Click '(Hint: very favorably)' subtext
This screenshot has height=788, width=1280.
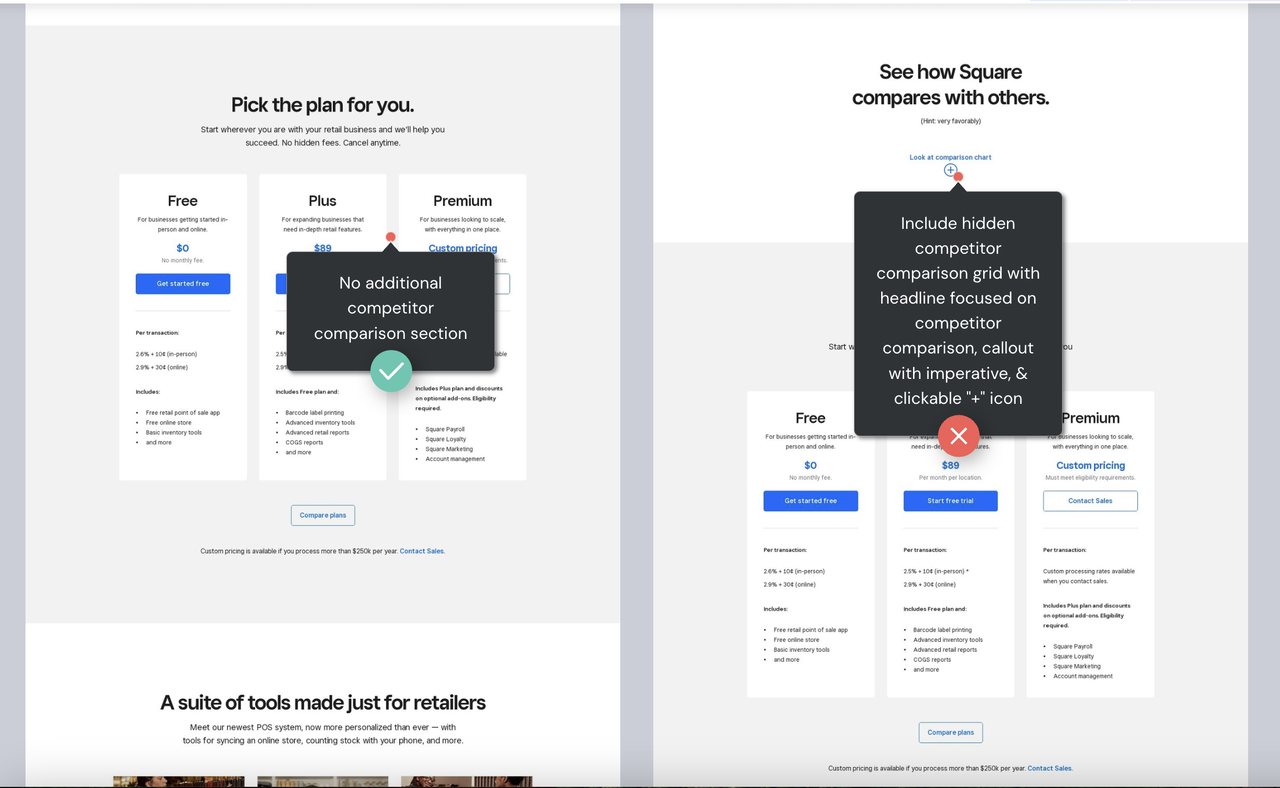click(x=950, y=121)
